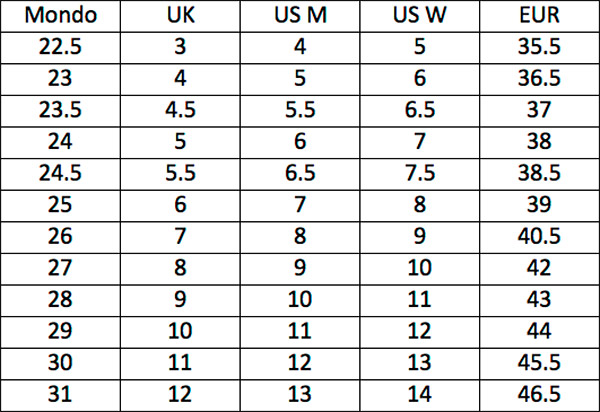This screenshot has width=600, height=412.
Task: Select the EUR 38.5 cell
Action: (x=539, y=174)
